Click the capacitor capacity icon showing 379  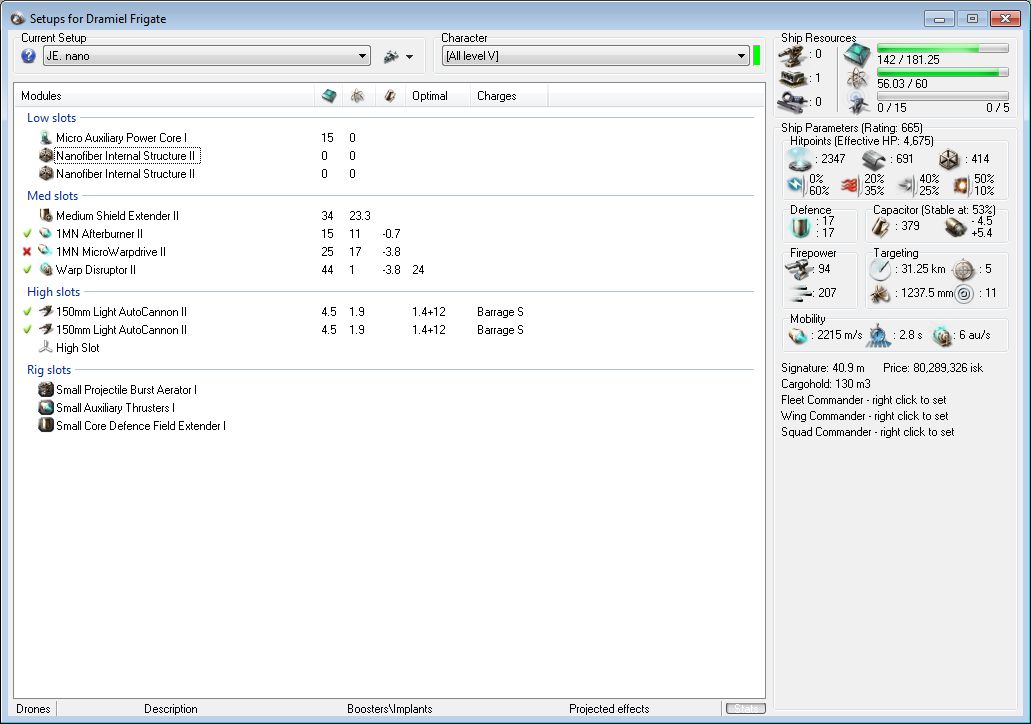coord(880,227)
